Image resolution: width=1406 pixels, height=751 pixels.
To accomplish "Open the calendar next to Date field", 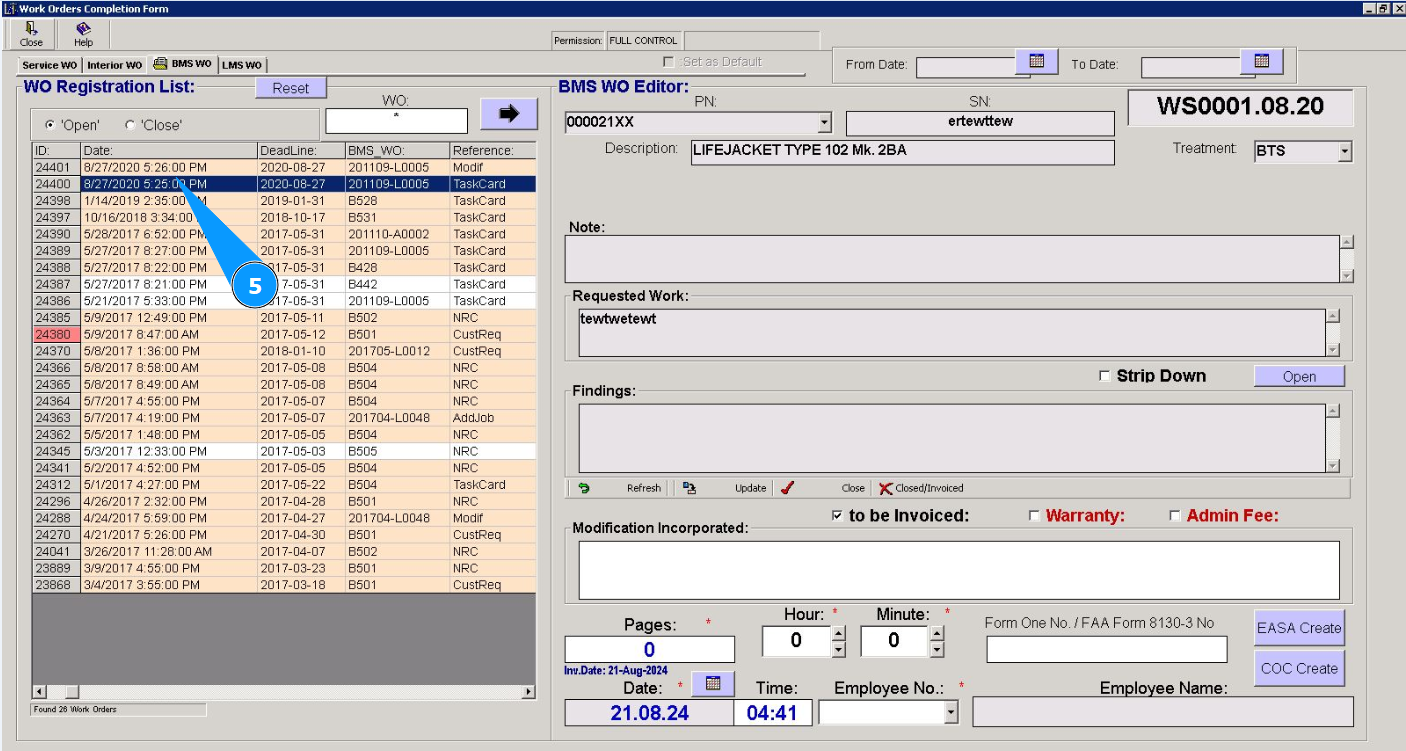I will 713,683.
